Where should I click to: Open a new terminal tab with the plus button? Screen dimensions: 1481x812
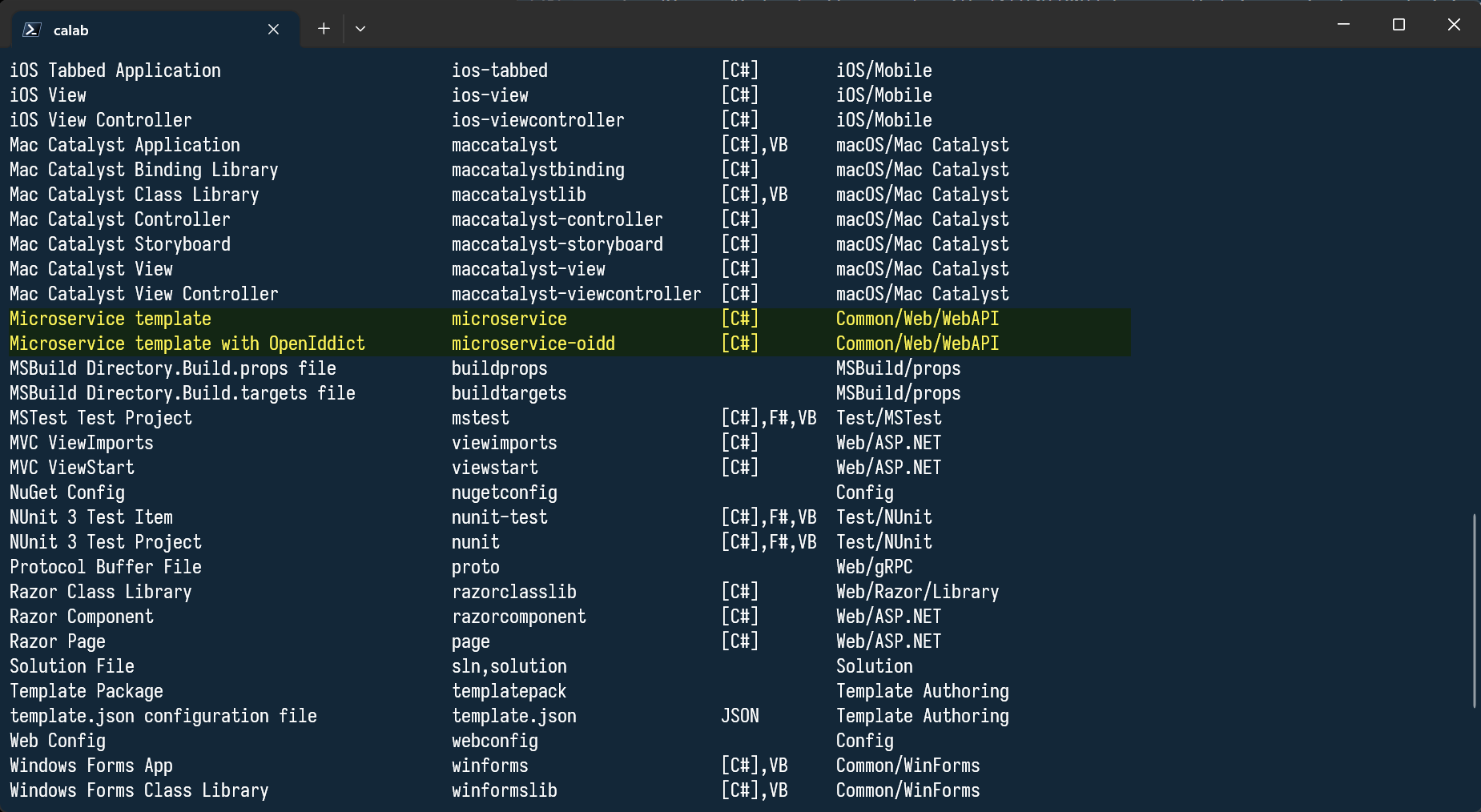tap(324, 29)
